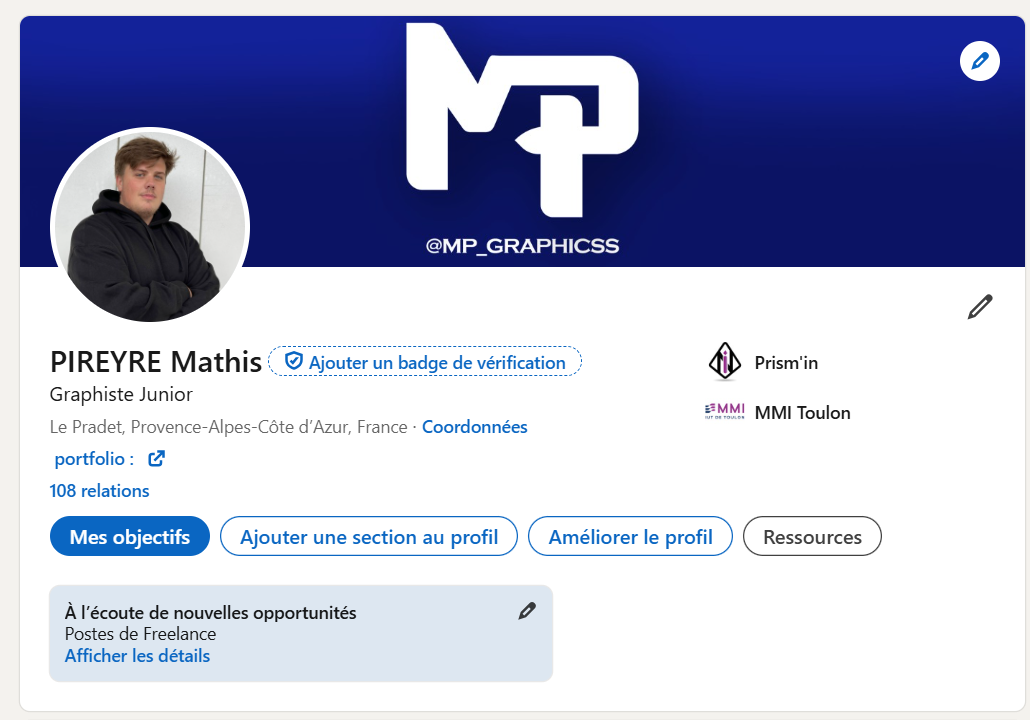Viewport: 1030px width, 720px height.
Task: Click the pencil icon on the banner image
Action: pos(979,61)
